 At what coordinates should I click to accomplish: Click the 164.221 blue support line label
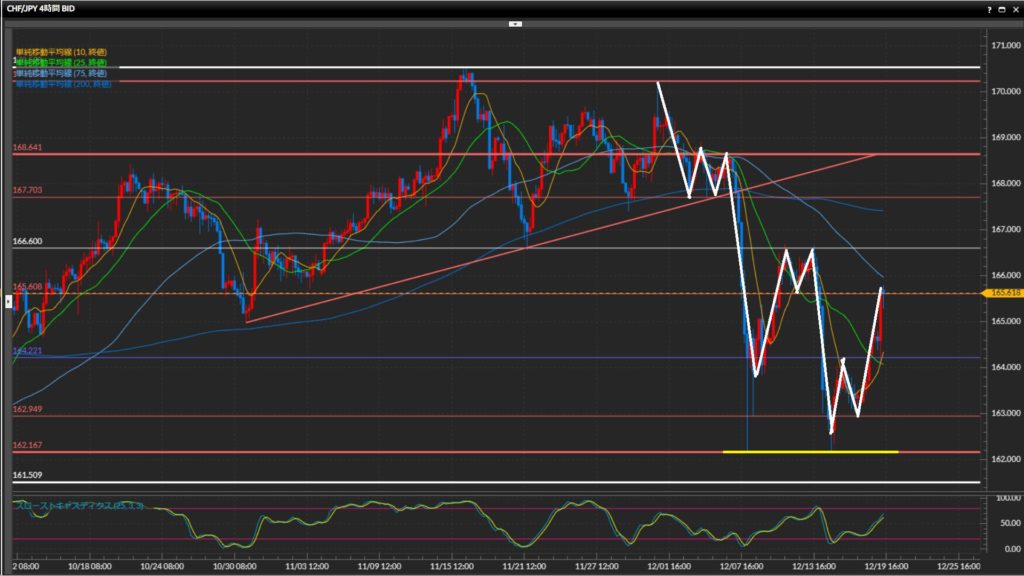27,351
